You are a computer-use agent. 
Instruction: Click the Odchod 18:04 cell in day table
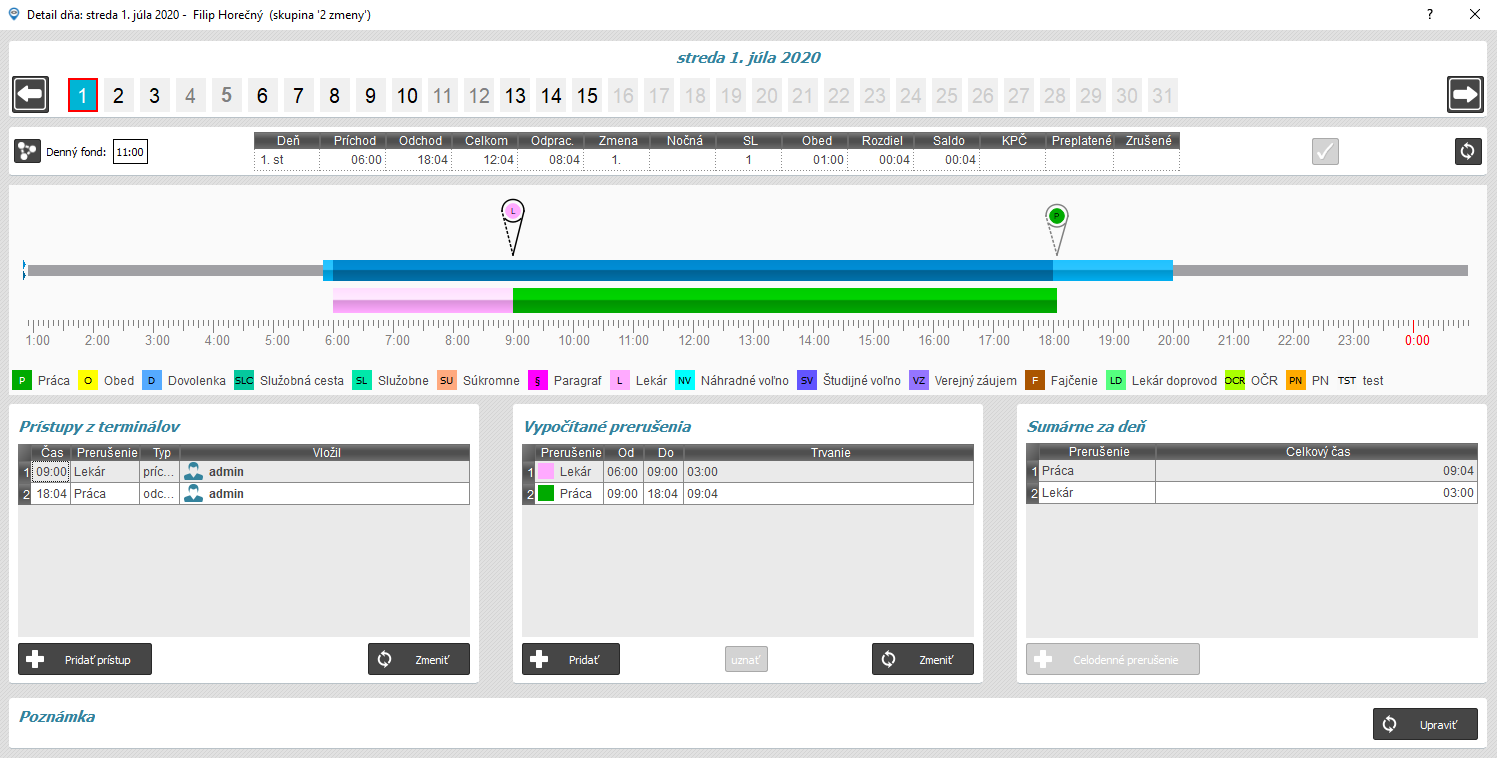click(419, 160)
